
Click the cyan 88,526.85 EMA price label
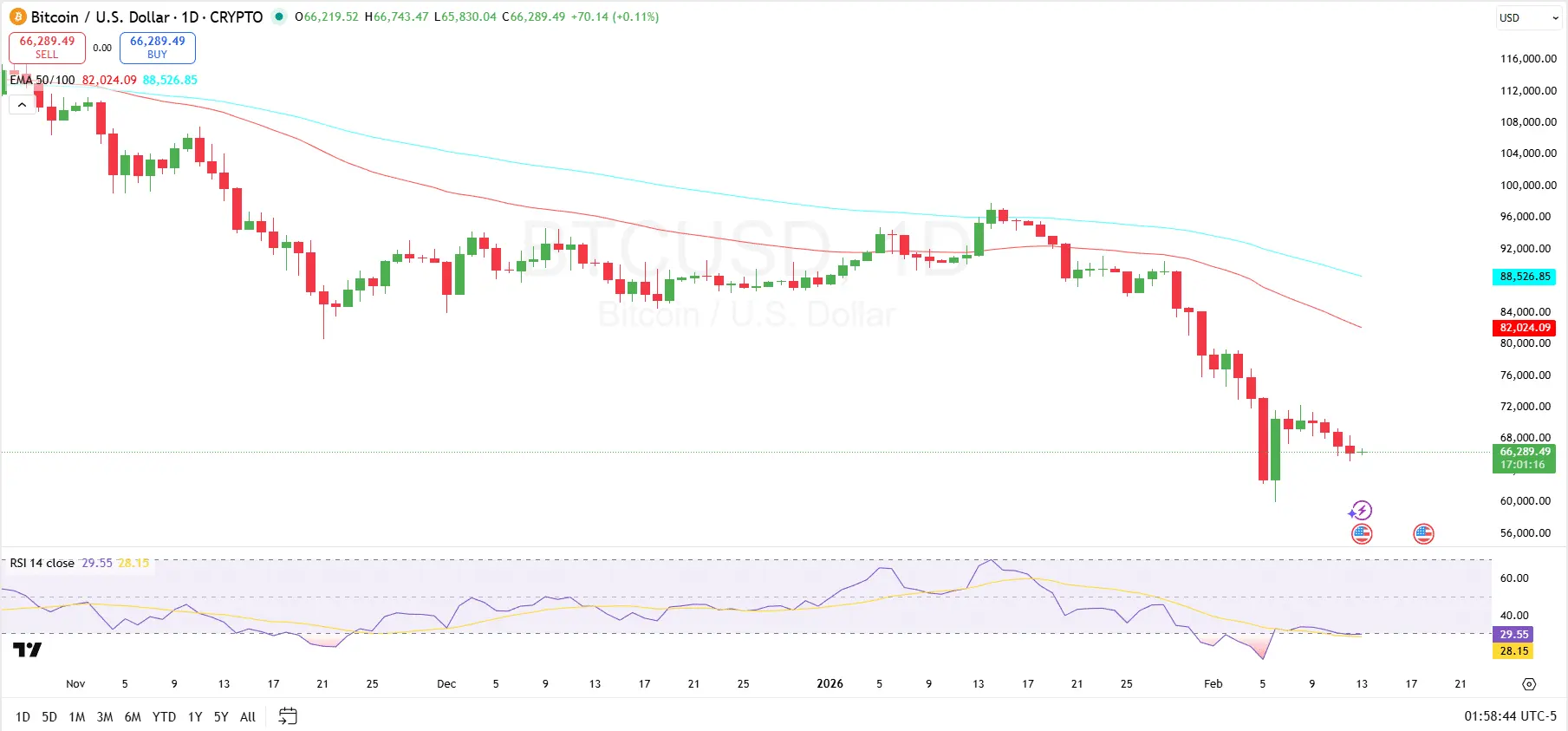1524,277
